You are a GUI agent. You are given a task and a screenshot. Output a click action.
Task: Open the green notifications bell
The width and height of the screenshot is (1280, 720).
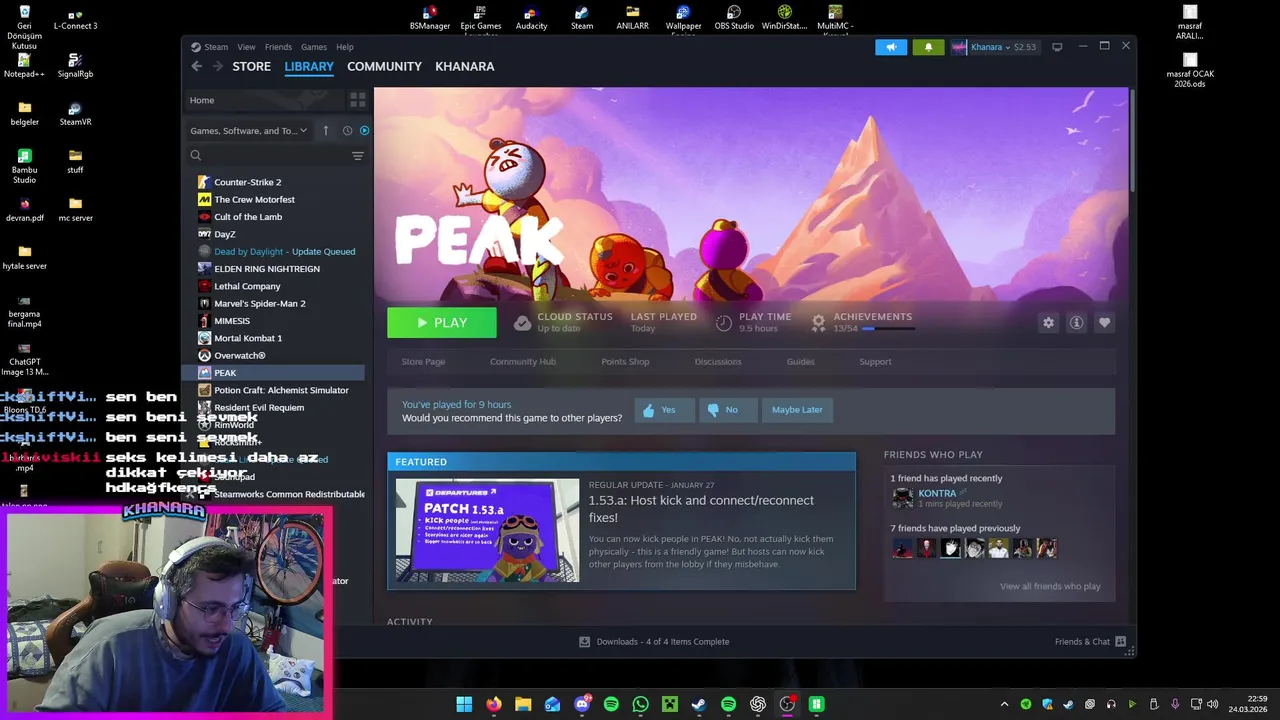[x=928, y=47]
